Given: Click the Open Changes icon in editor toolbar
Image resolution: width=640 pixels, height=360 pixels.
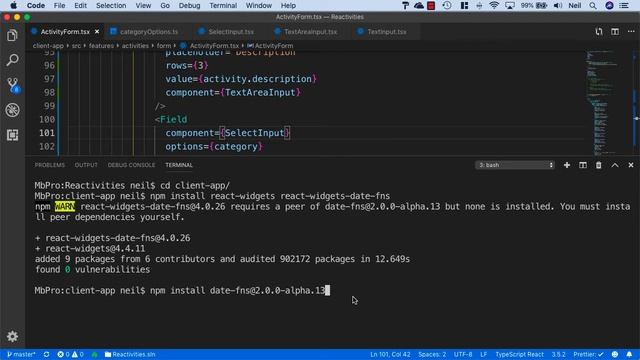Looking at the screenshot, I should pos(599,32).
